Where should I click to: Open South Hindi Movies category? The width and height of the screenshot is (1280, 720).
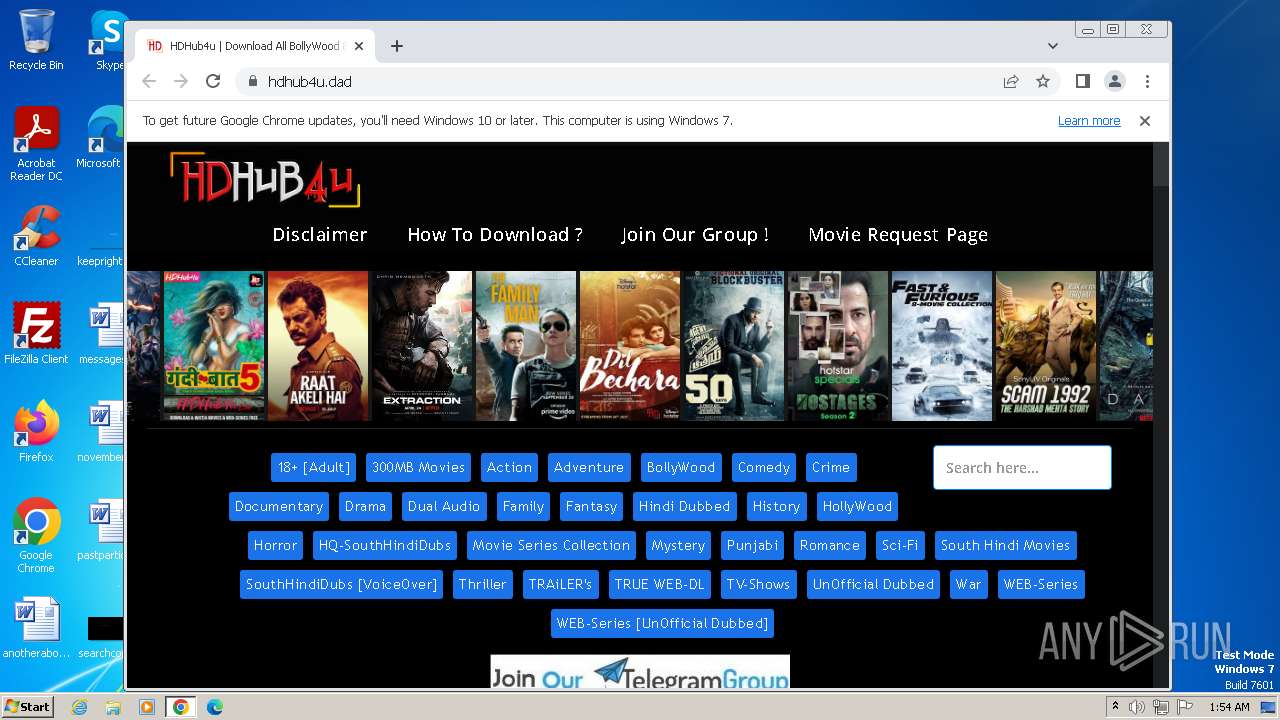[1005, 545]
